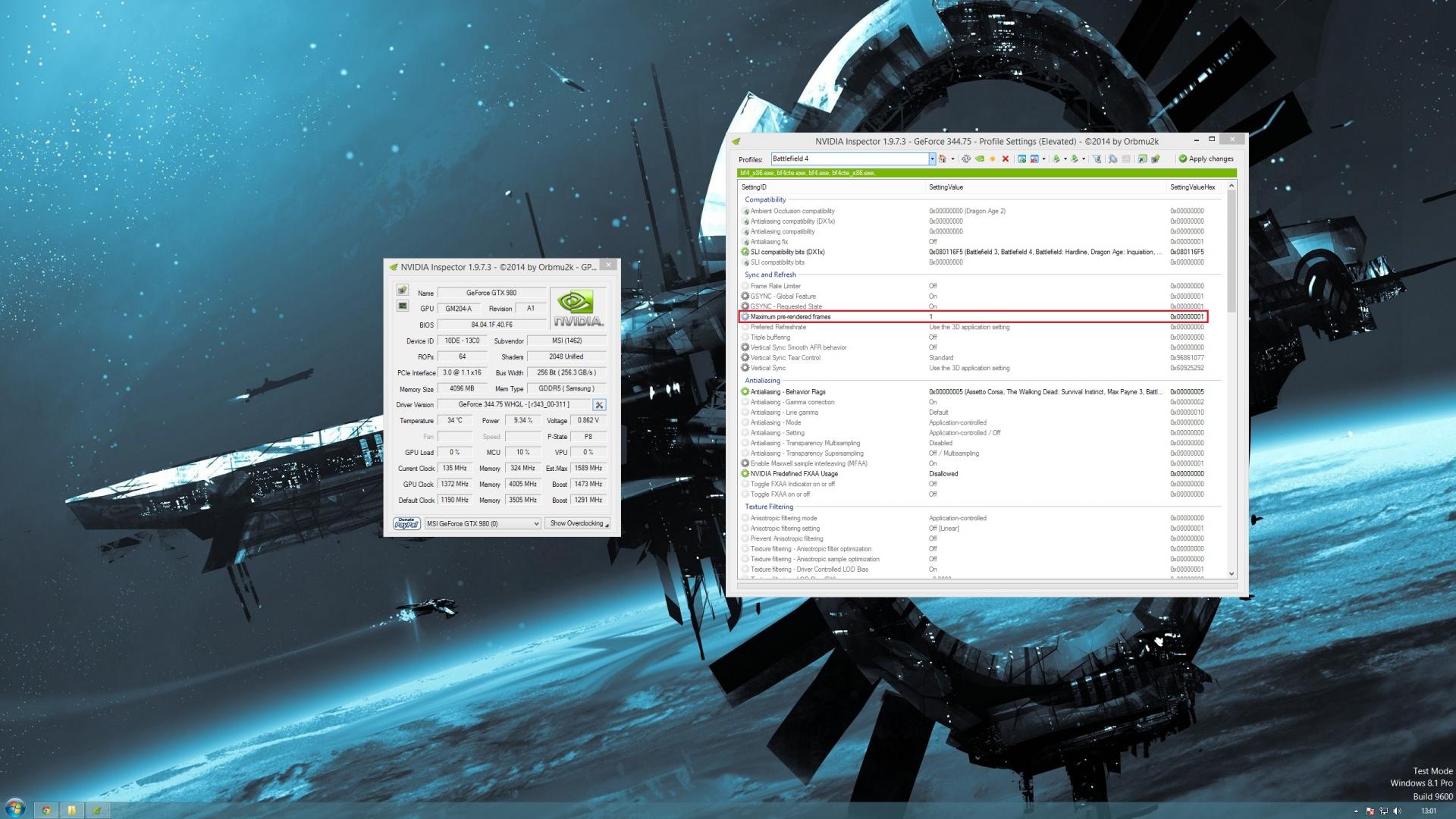This screenshot has width=1456, height=819.
Task: Restore profile to NVIDIA defaults (green logo icon)
Action: [980, 158]
